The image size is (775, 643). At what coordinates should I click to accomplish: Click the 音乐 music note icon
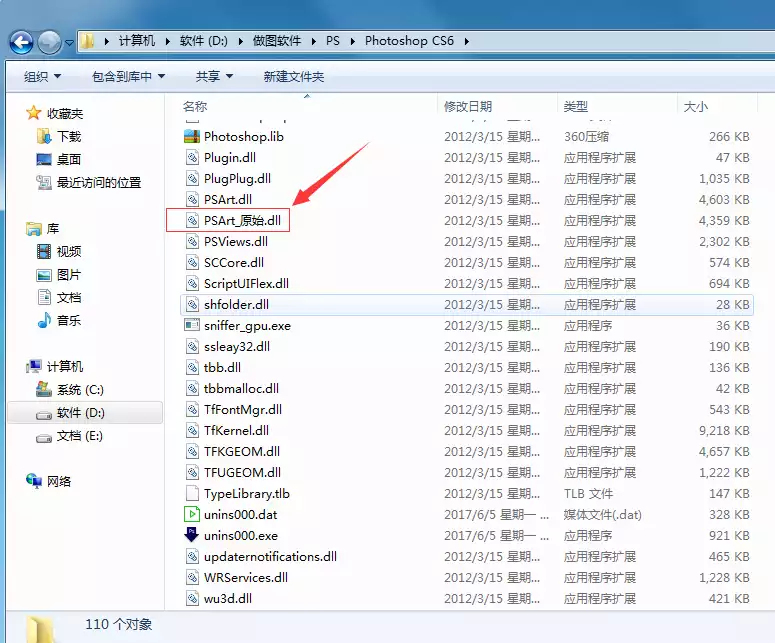44,320
